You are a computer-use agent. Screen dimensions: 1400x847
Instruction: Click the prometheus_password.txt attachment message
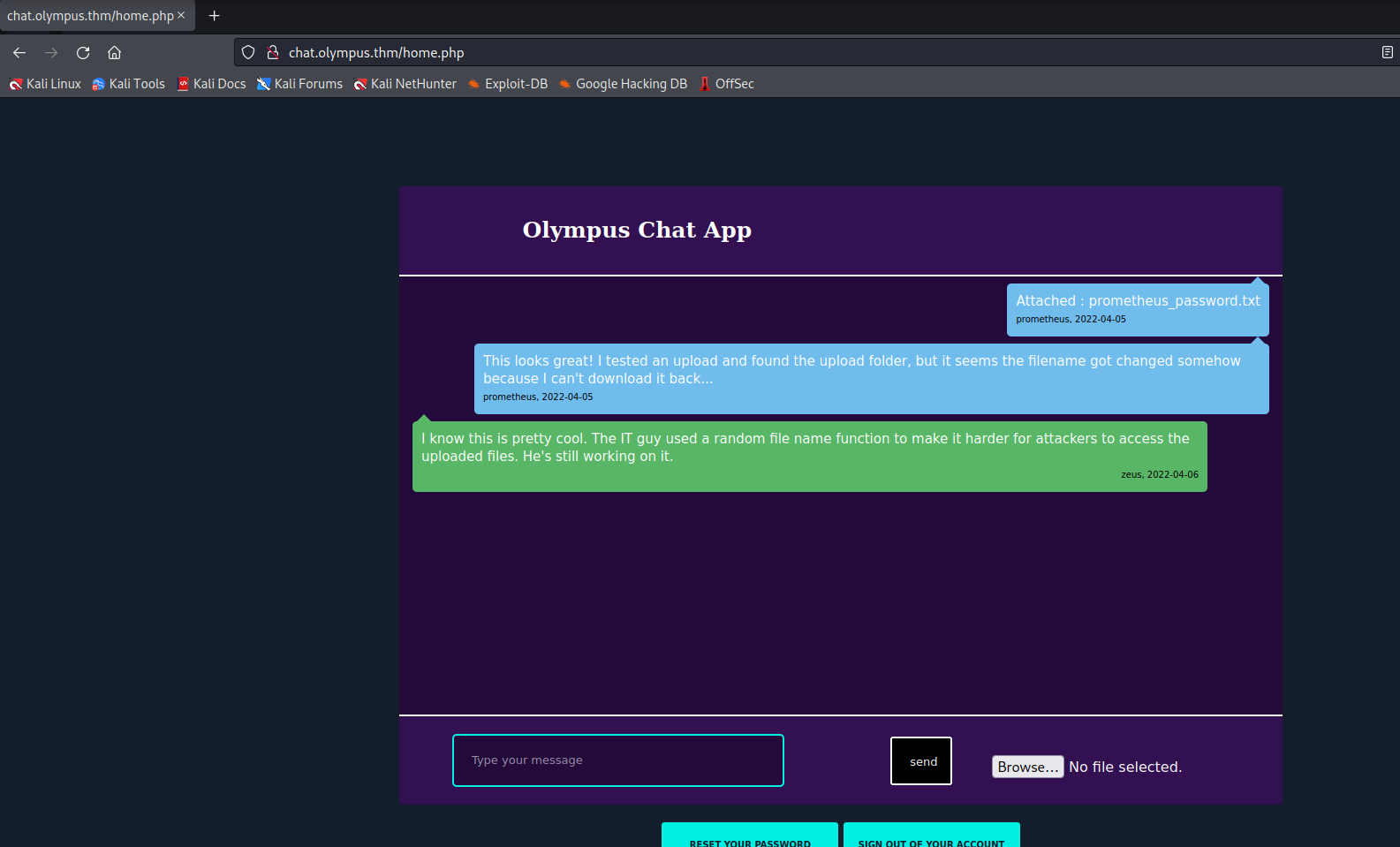(1138, 309)
